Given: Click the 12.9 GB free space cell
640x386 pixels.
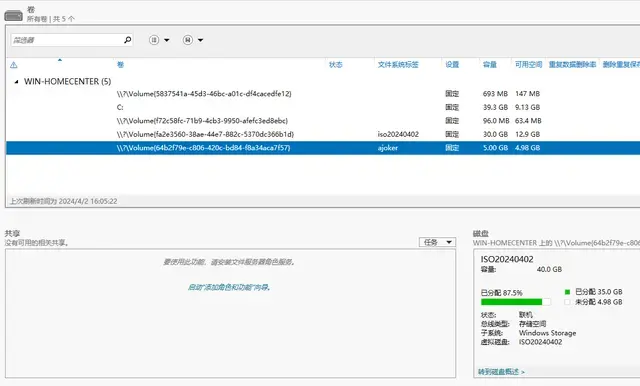Looking at the screenshot, I should point(527,134).
